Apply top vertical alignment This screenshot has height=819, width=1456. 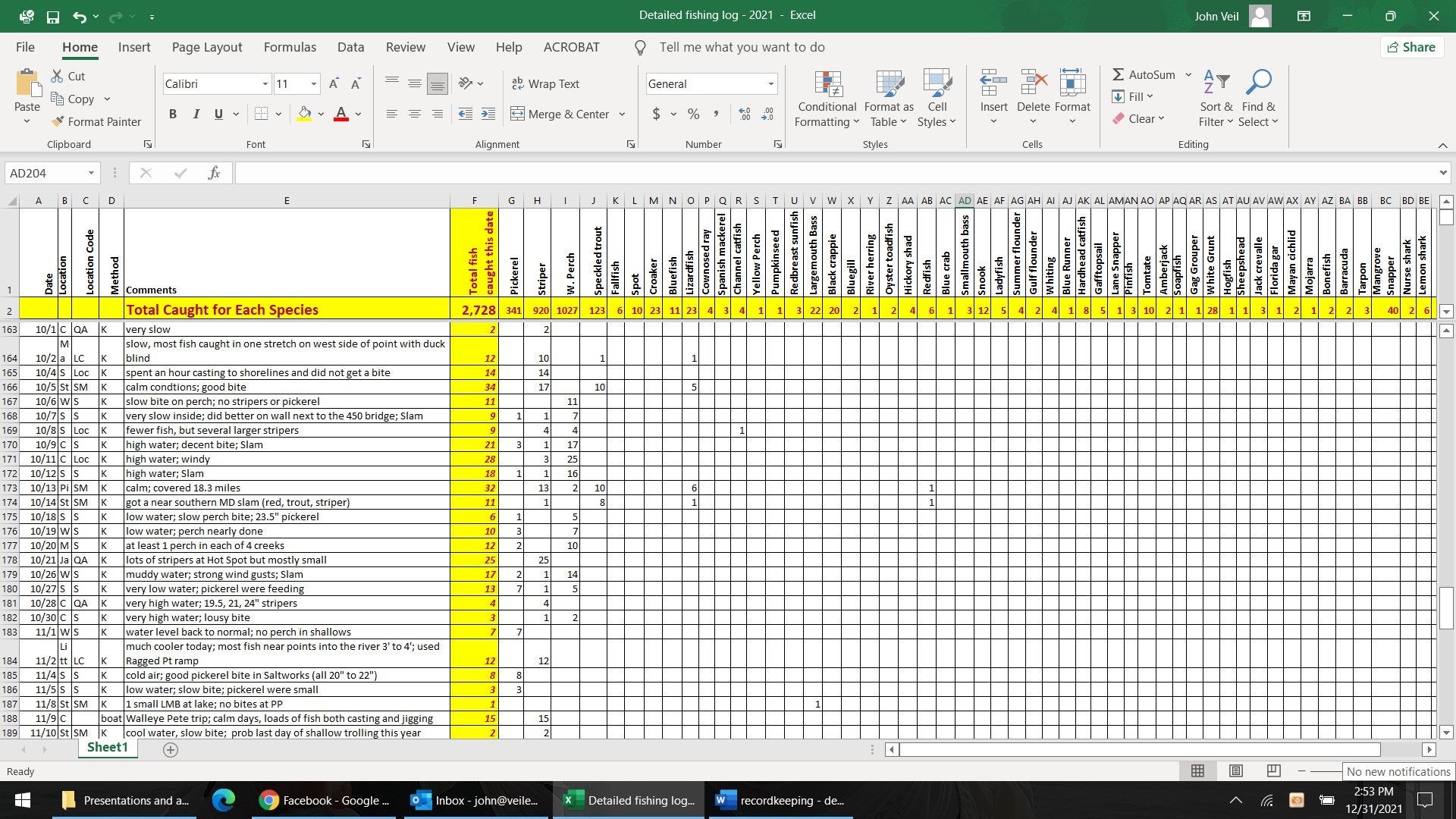point(392,83)
